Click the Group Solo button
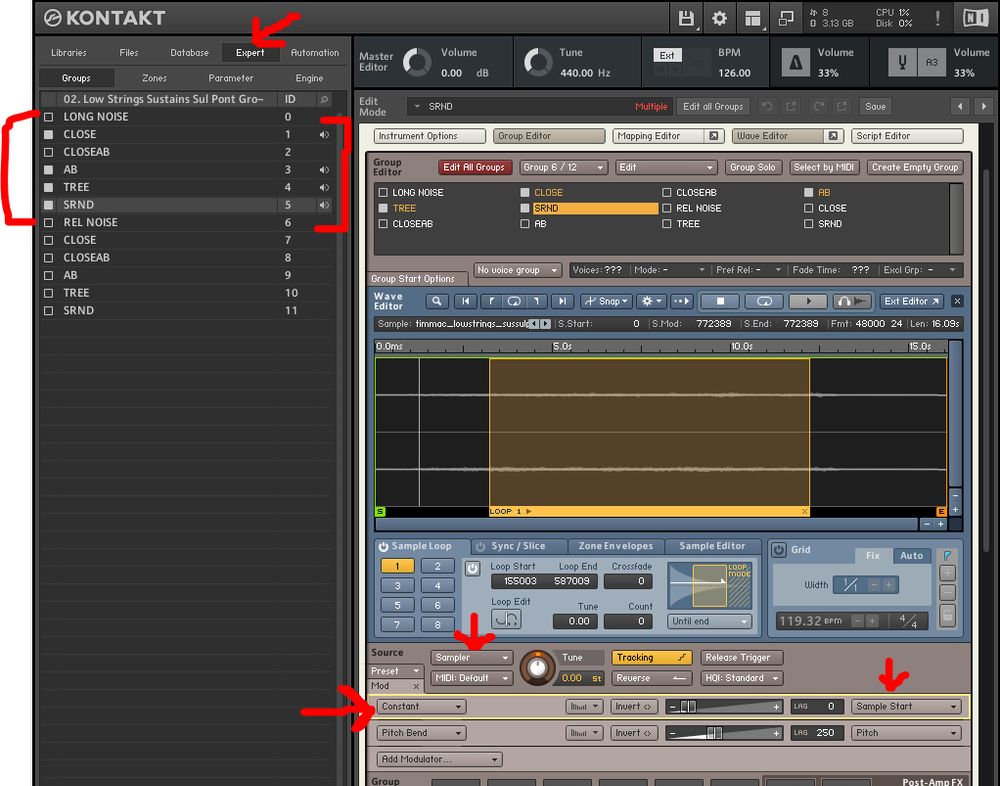 point(753,167)
